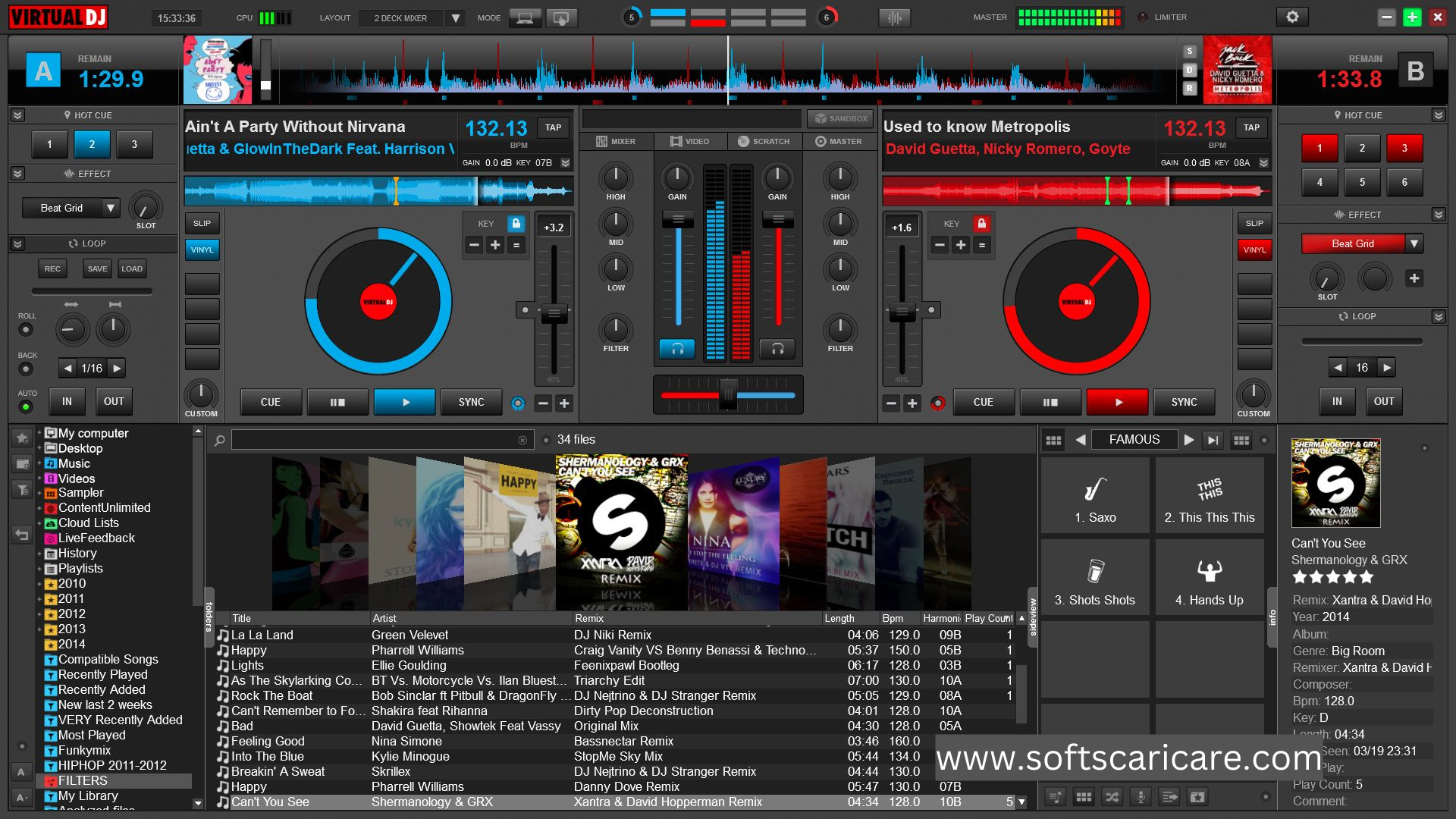Screen dimensions: 1456x819
Task: Click deck A pitch fader handle
Action: point(554,312)
